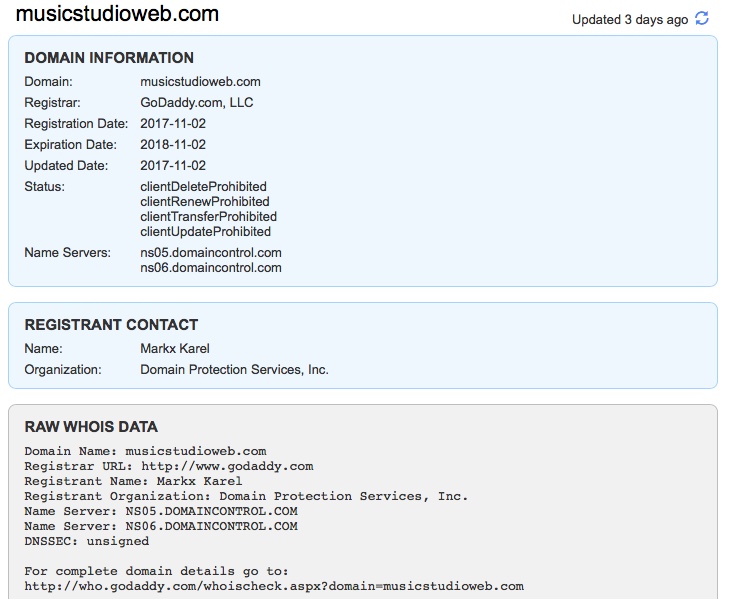
Task: Click the 'Updated 3 days ago' text
Action: pos(630,20)
